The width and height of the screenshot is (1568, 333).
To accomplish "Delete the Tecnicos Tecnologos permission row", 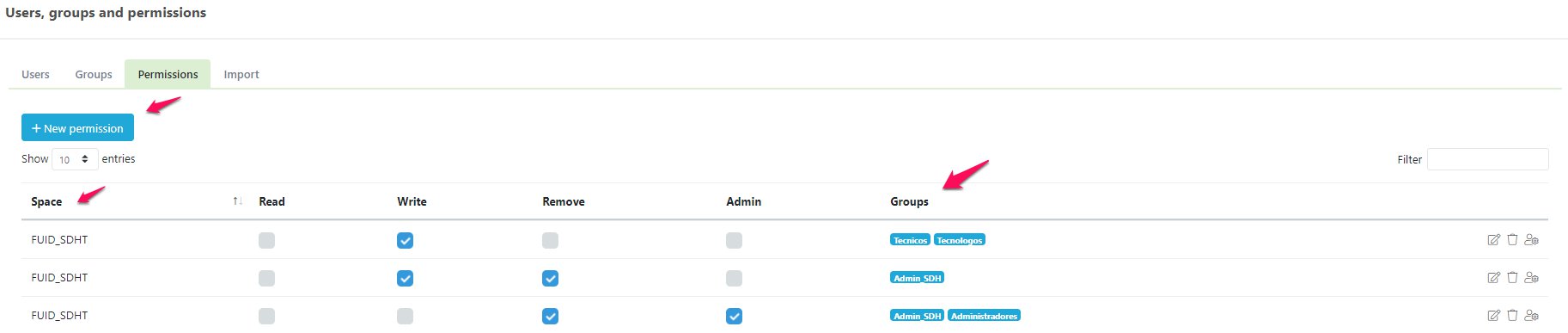I will 1512,240.
